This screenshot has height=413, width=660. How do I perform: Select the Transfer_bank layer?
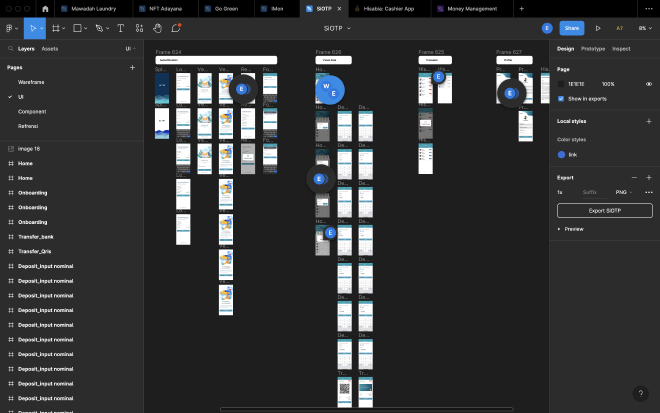[36, 237]
